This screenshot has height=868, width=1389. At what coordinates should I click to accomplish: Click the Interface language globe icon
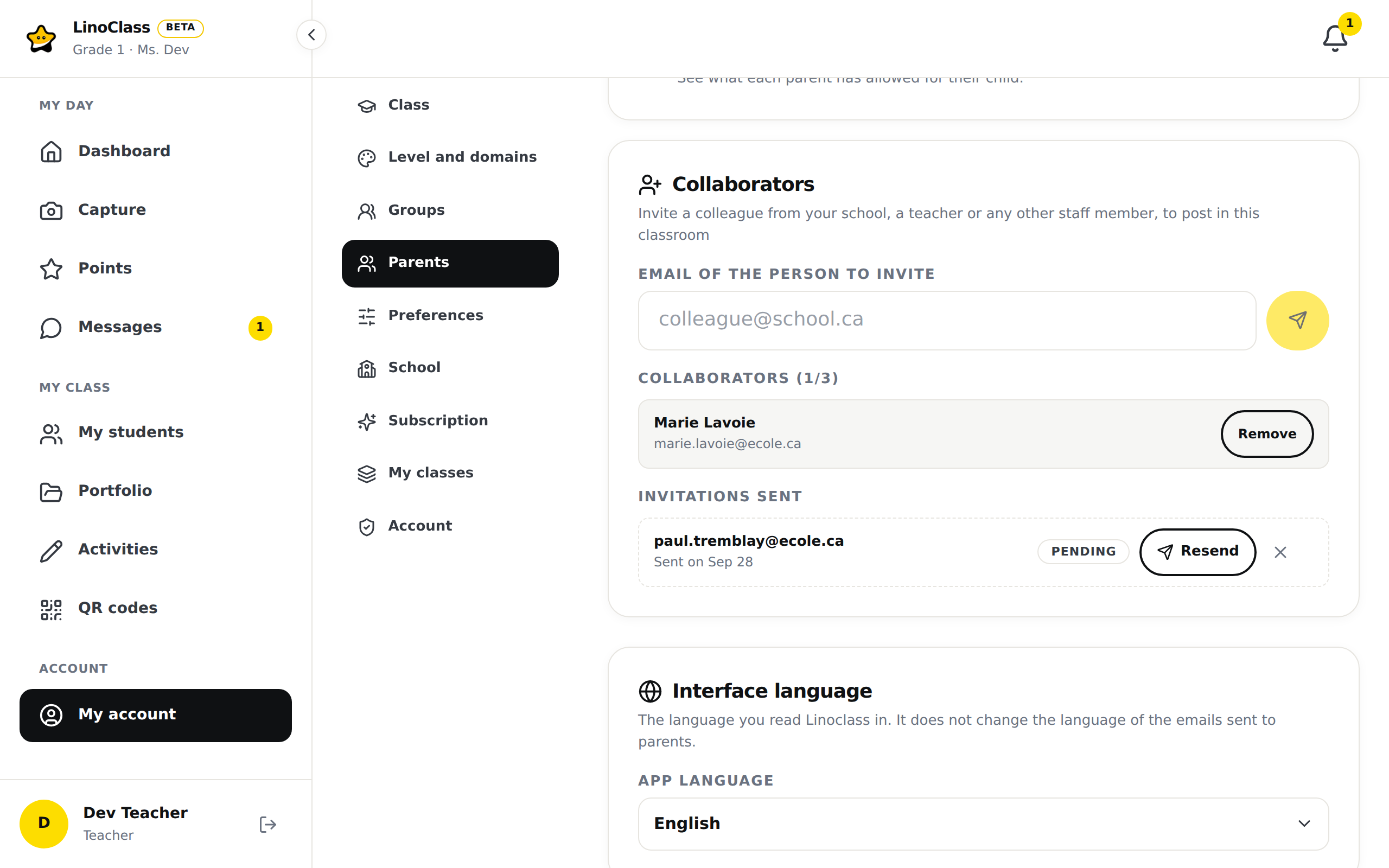click(x=649, y=691)
